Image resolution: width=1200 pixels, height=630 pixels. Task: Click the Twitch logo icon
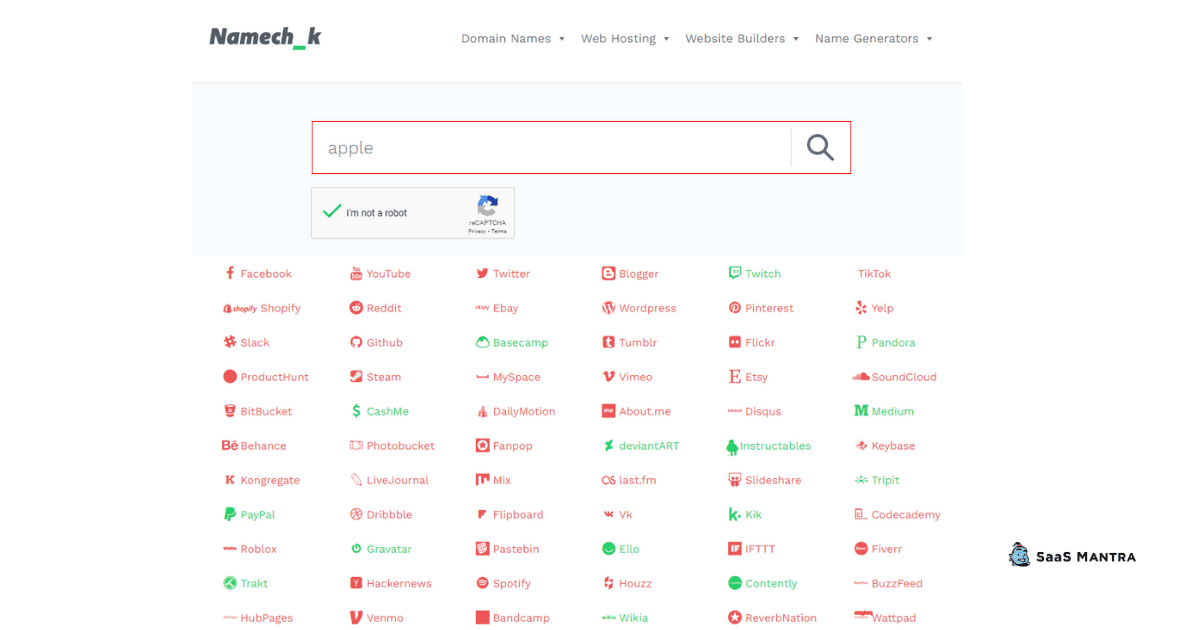click(735, 273)
